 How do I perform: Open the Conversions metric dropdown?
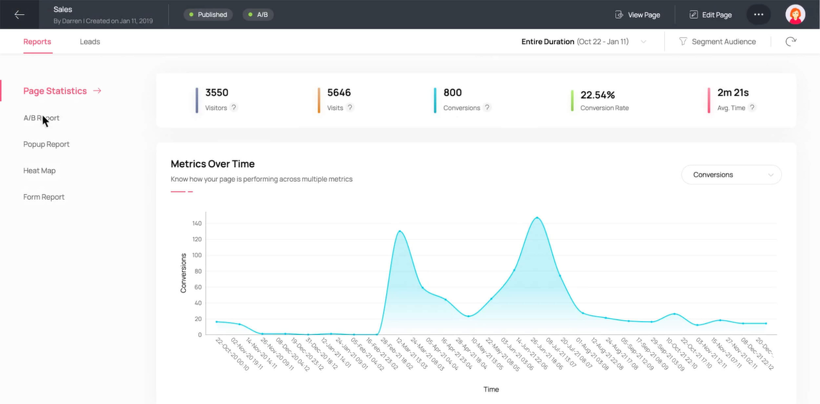click(731, 175)
